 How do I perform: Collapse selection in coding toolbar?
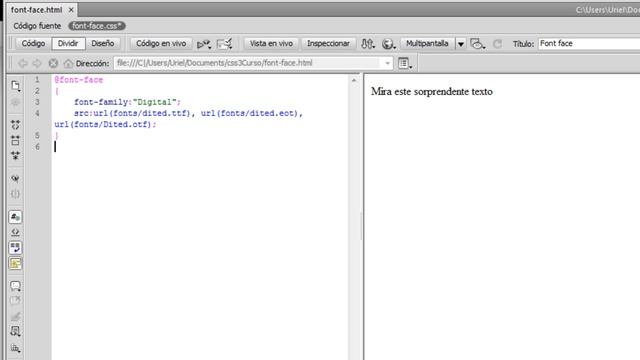pos(16,140)
